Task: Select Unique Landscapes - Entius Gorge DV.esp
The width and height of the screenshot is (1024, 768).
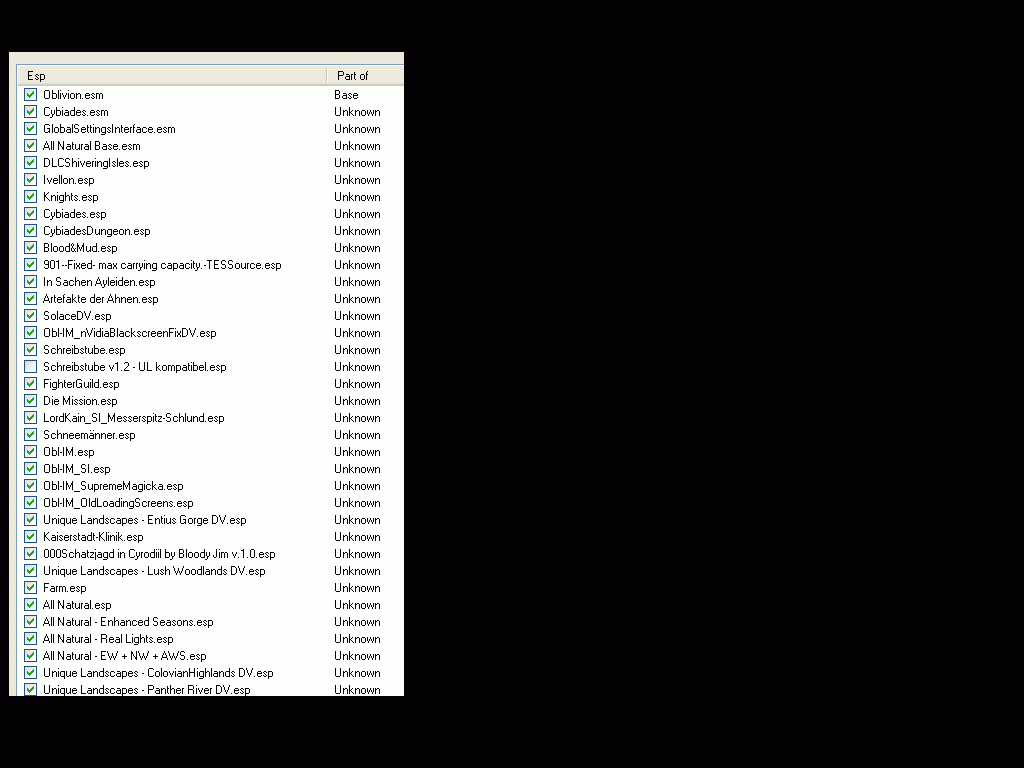Action: coord(144,520)
